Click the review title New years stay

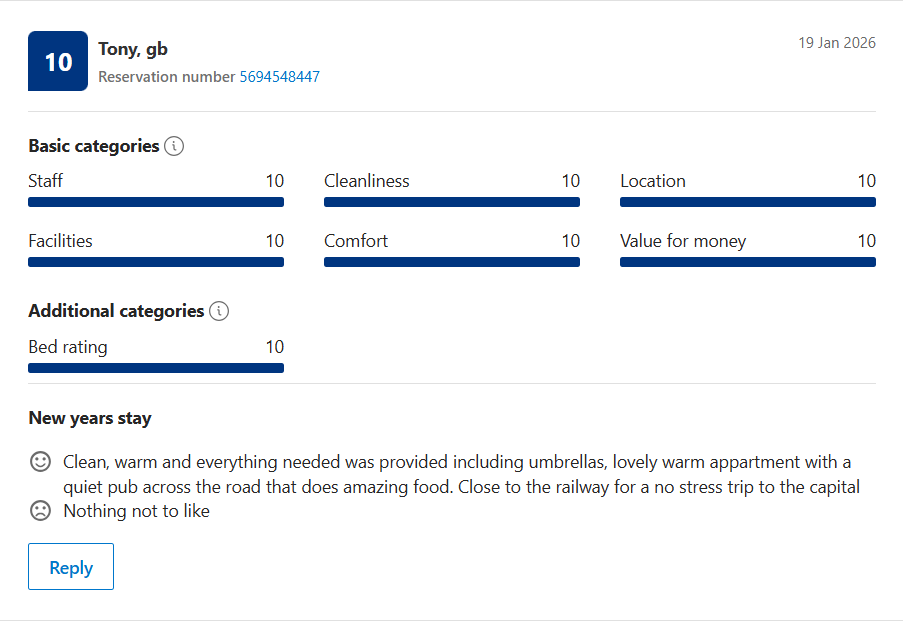coord(90,418)
